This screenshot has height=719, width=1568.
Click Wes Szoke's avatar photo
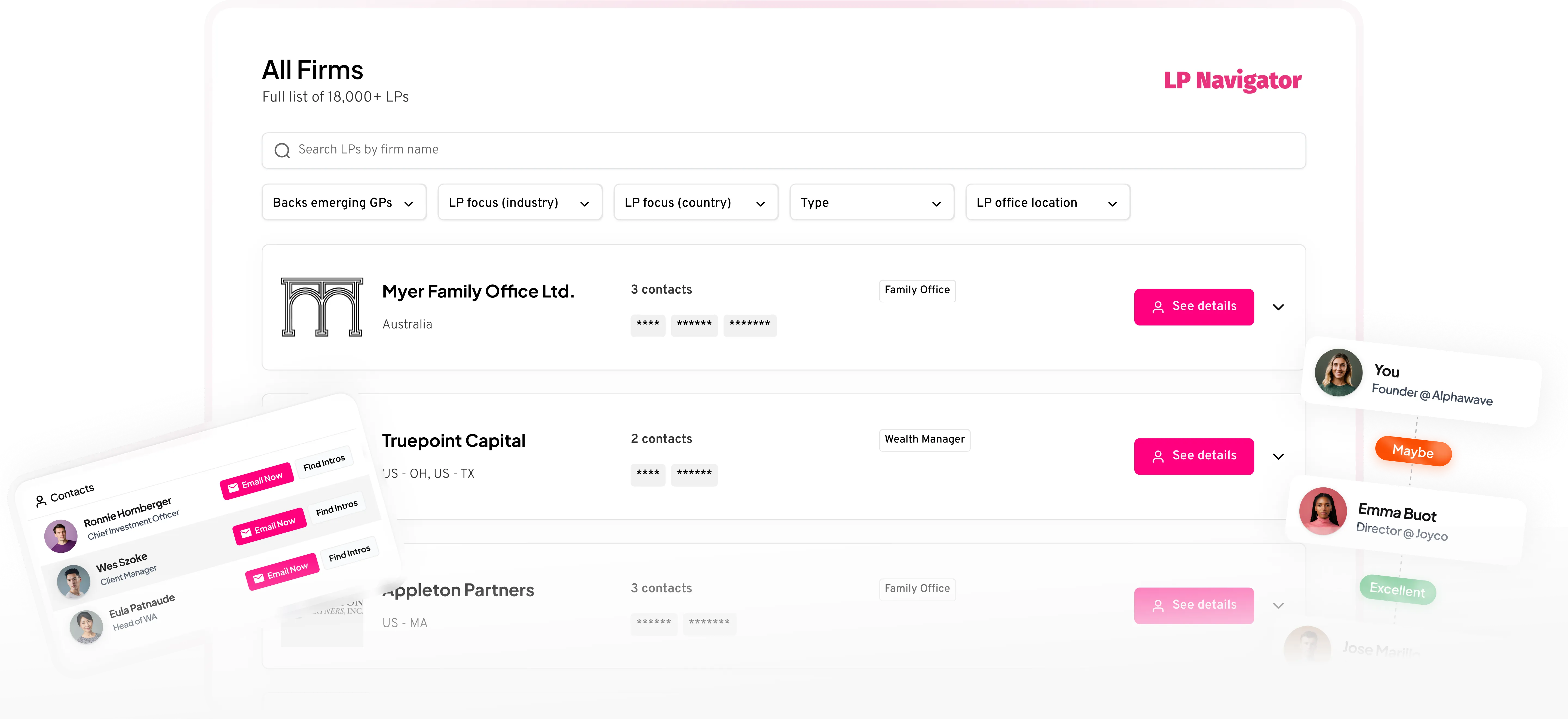74,581
